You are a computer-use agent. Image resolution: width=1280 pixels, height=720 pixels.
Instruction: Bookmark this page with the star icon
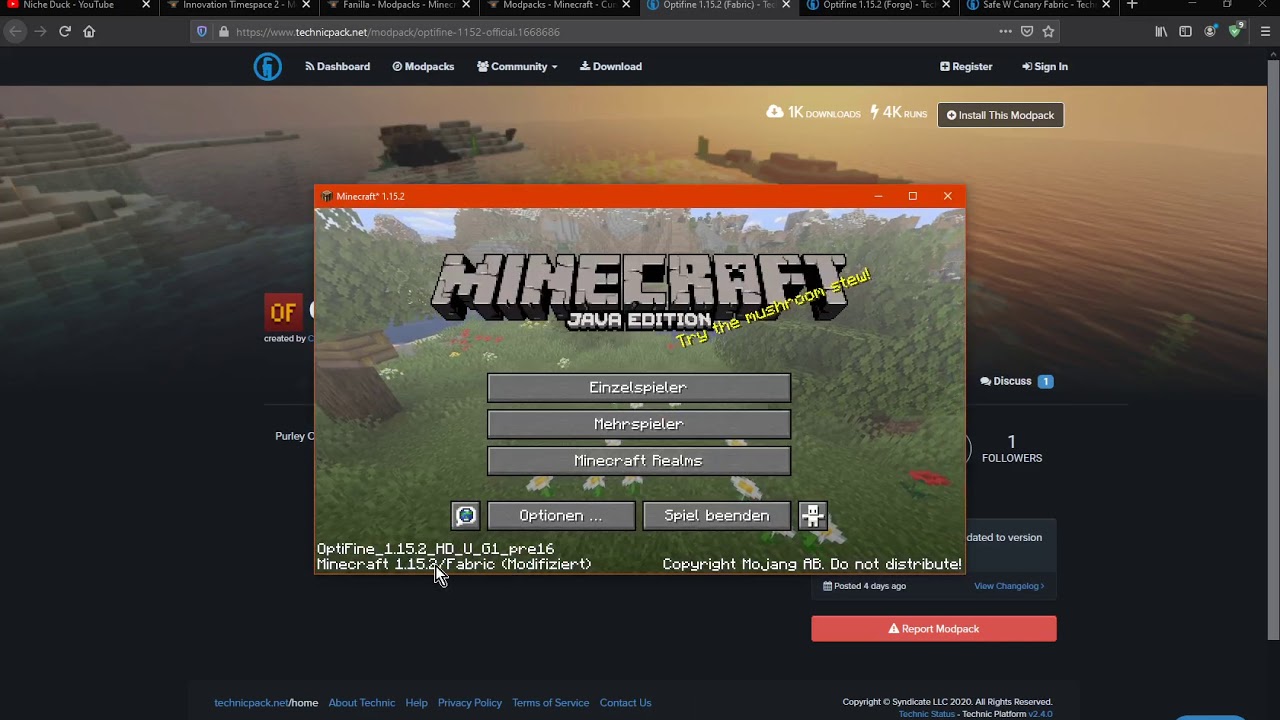point(1048,31)
